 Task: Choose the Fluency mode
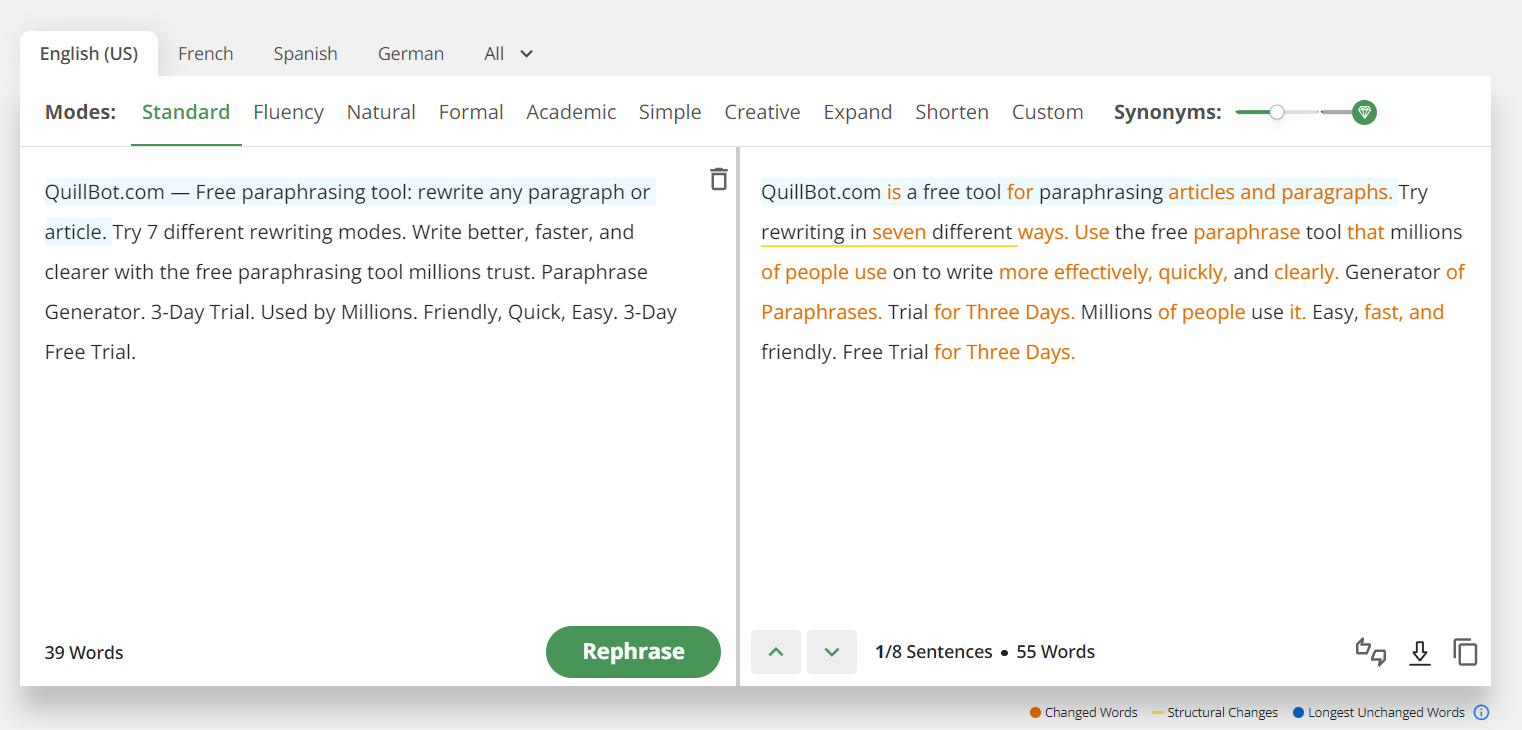(x=288, y=112)
